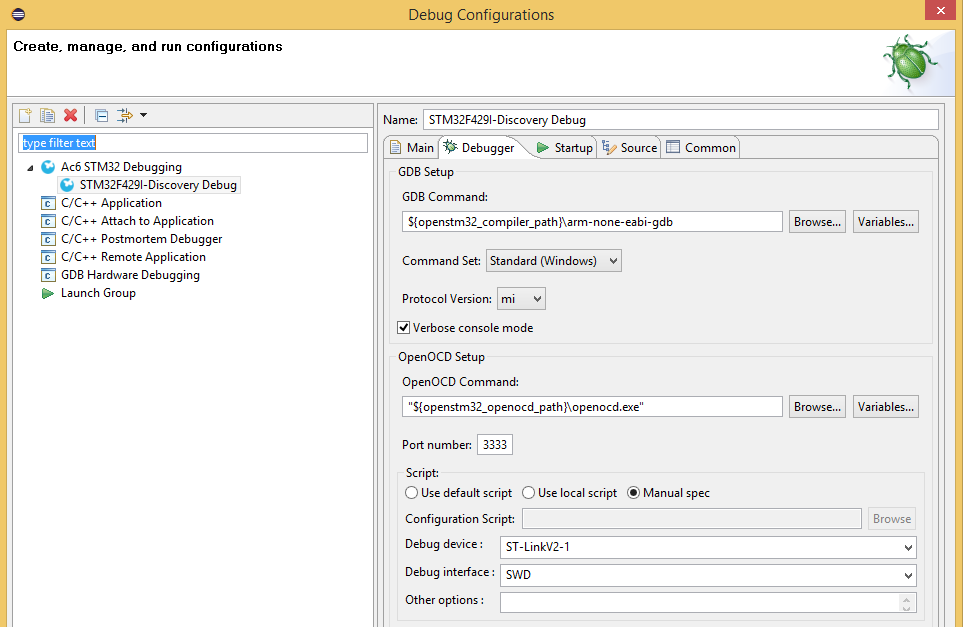Click the GDB Command text field

click(592, 222)
